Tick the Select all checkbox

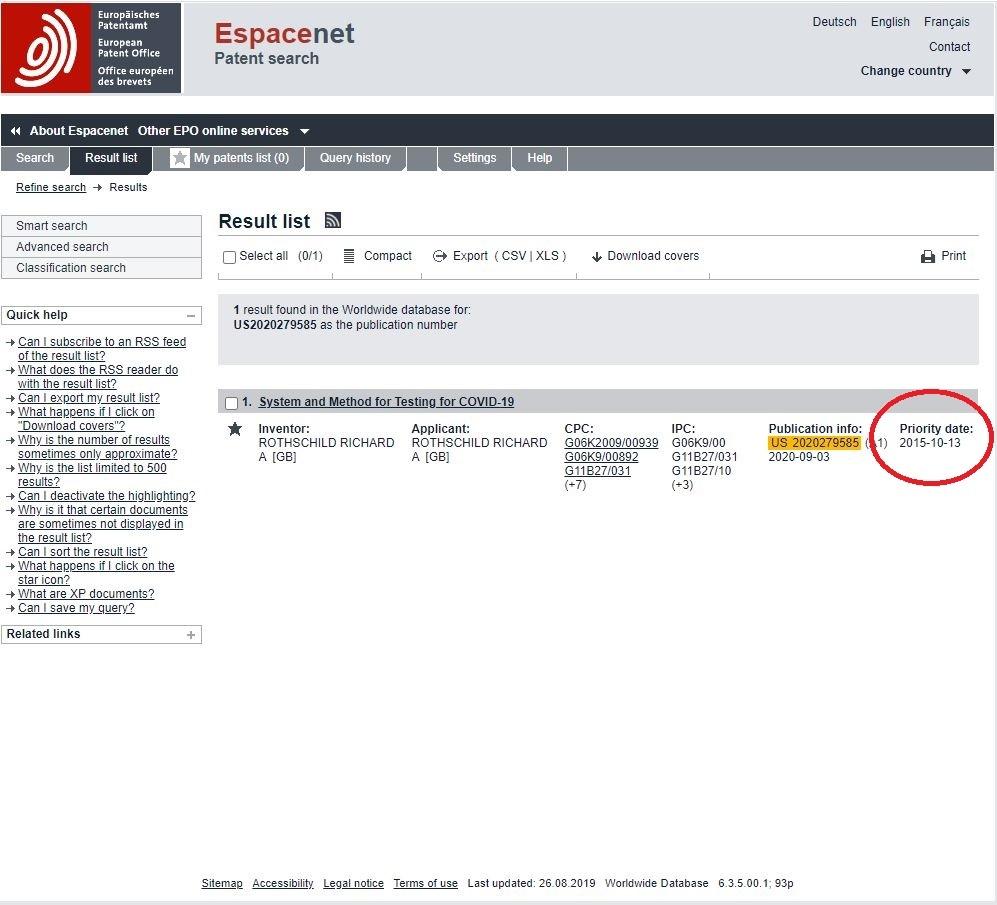[x=230, y=257]
